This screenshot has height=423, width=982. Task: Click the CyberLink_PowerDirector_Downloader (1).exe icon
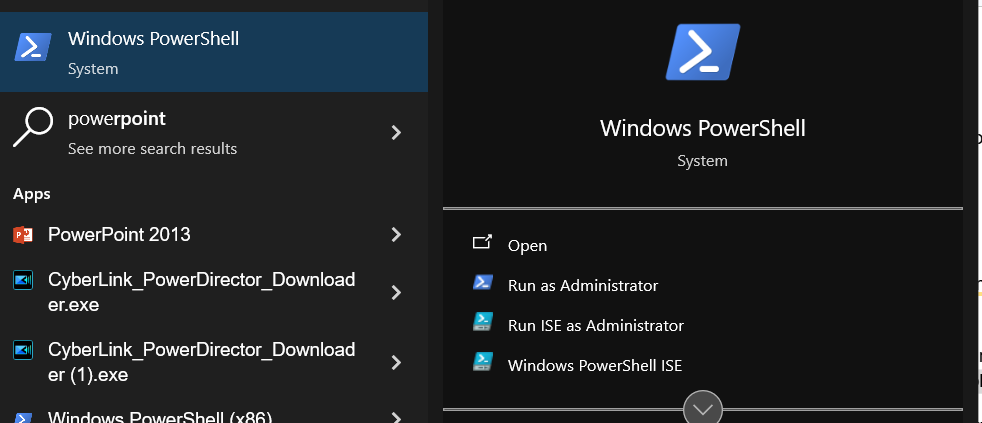click(x=23, y=350)
